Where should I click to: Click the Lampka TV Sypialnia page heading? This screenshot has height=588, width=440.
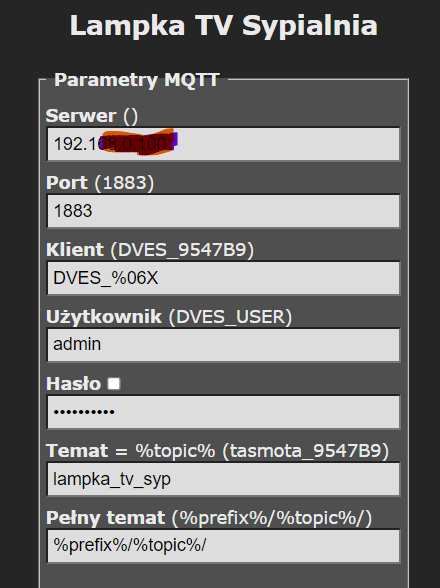(x=224, y=26)
